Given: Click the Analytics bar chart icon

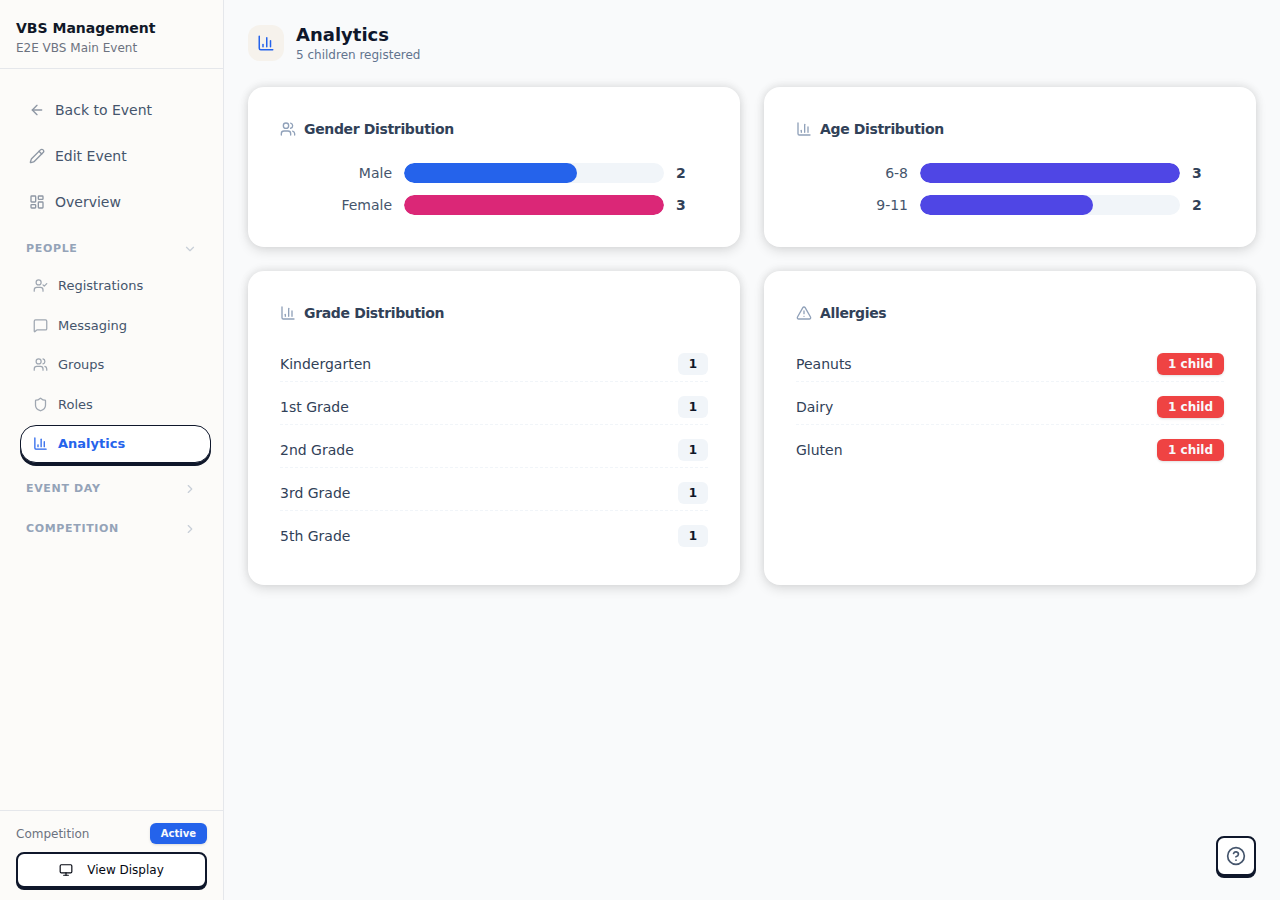Looking at the screenshot, I should [x=42, y=443].
